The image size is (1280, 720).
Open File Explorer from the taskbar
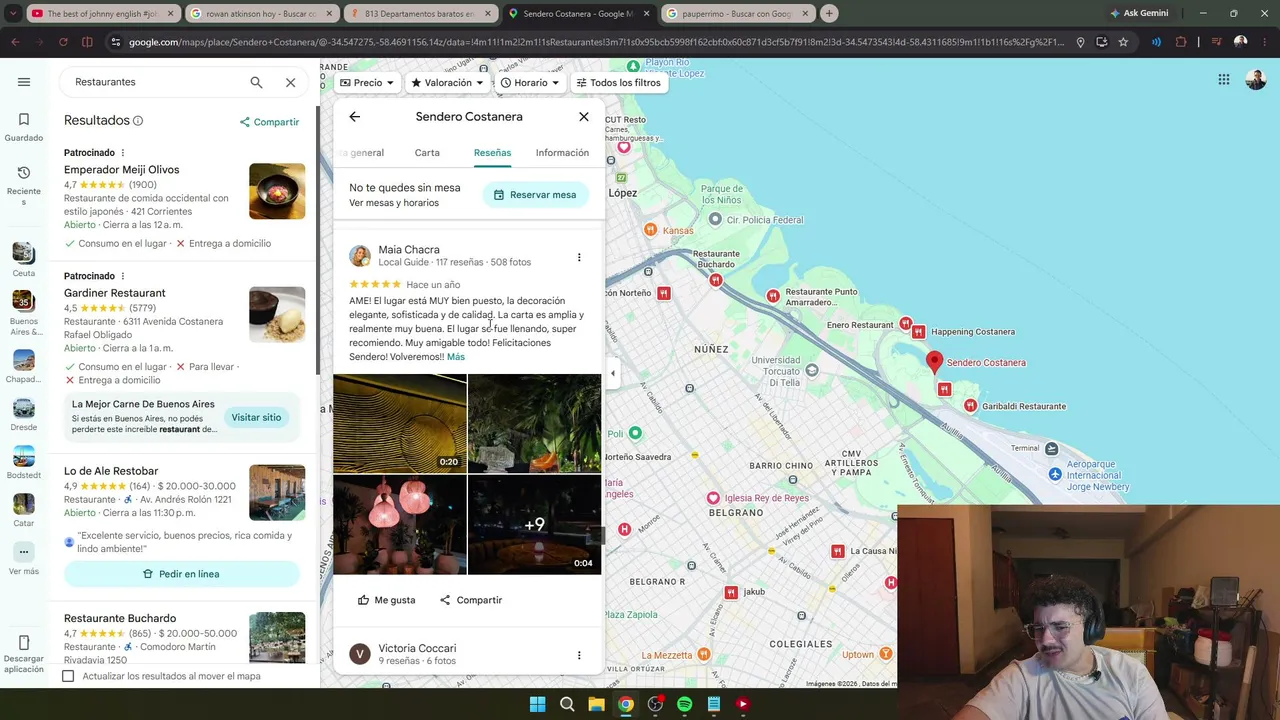point(596,704)
